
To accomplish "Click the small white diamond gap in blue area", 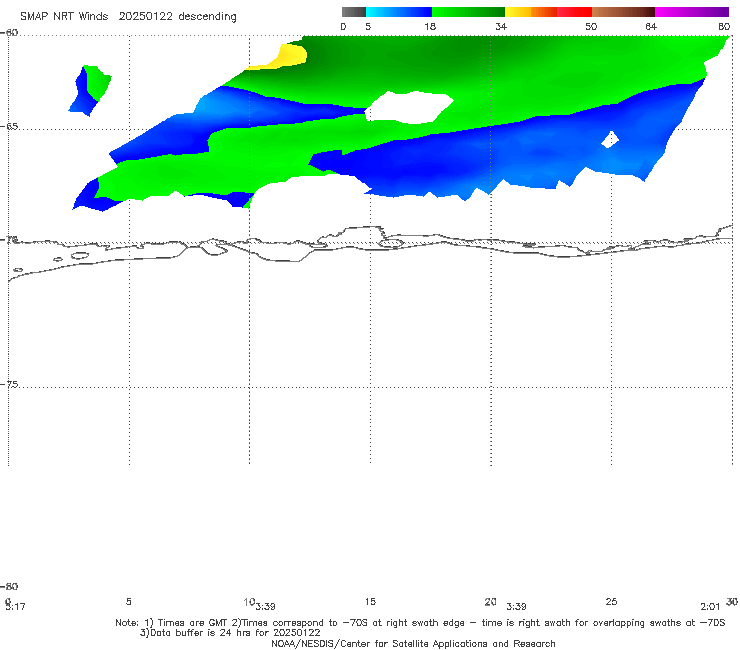I will point(610,140).
